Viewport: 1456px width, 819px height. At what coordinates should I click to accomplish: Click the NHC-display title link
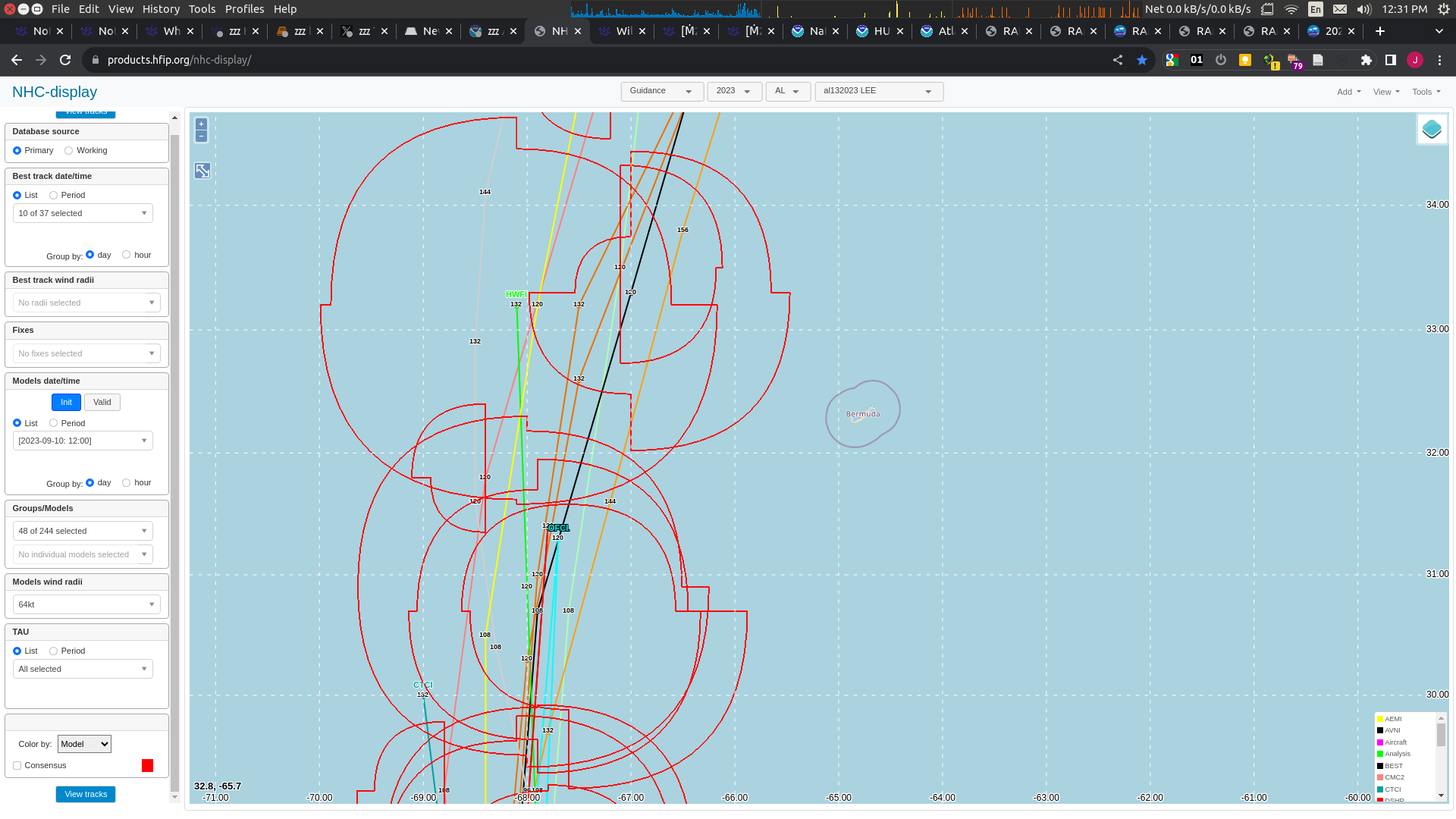tap(55, 92)
